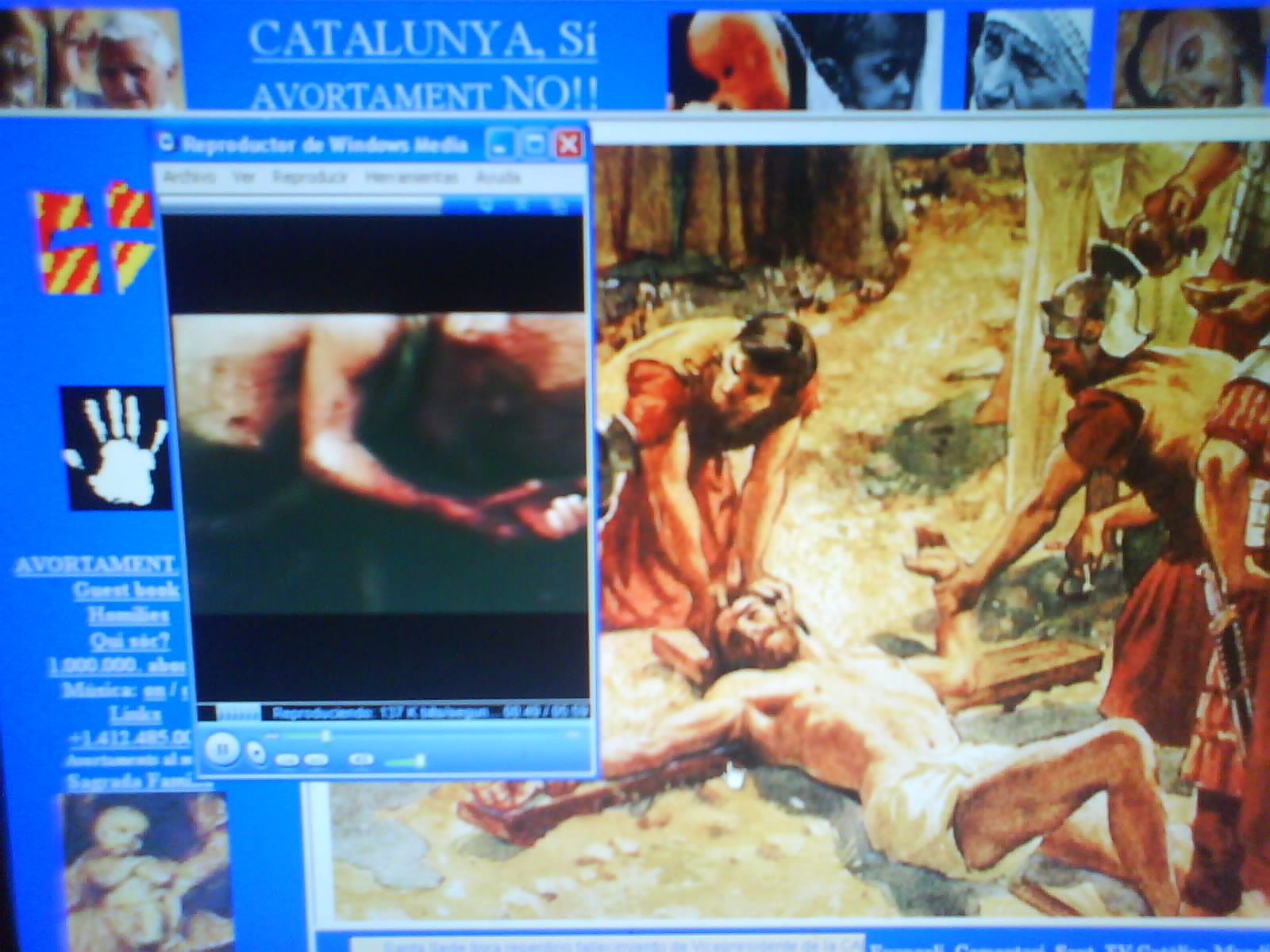This screenshot has width=1270, height=952.
Task: Click the elderly woman in headscarf header photo
Action: (x=1029, y=59)
